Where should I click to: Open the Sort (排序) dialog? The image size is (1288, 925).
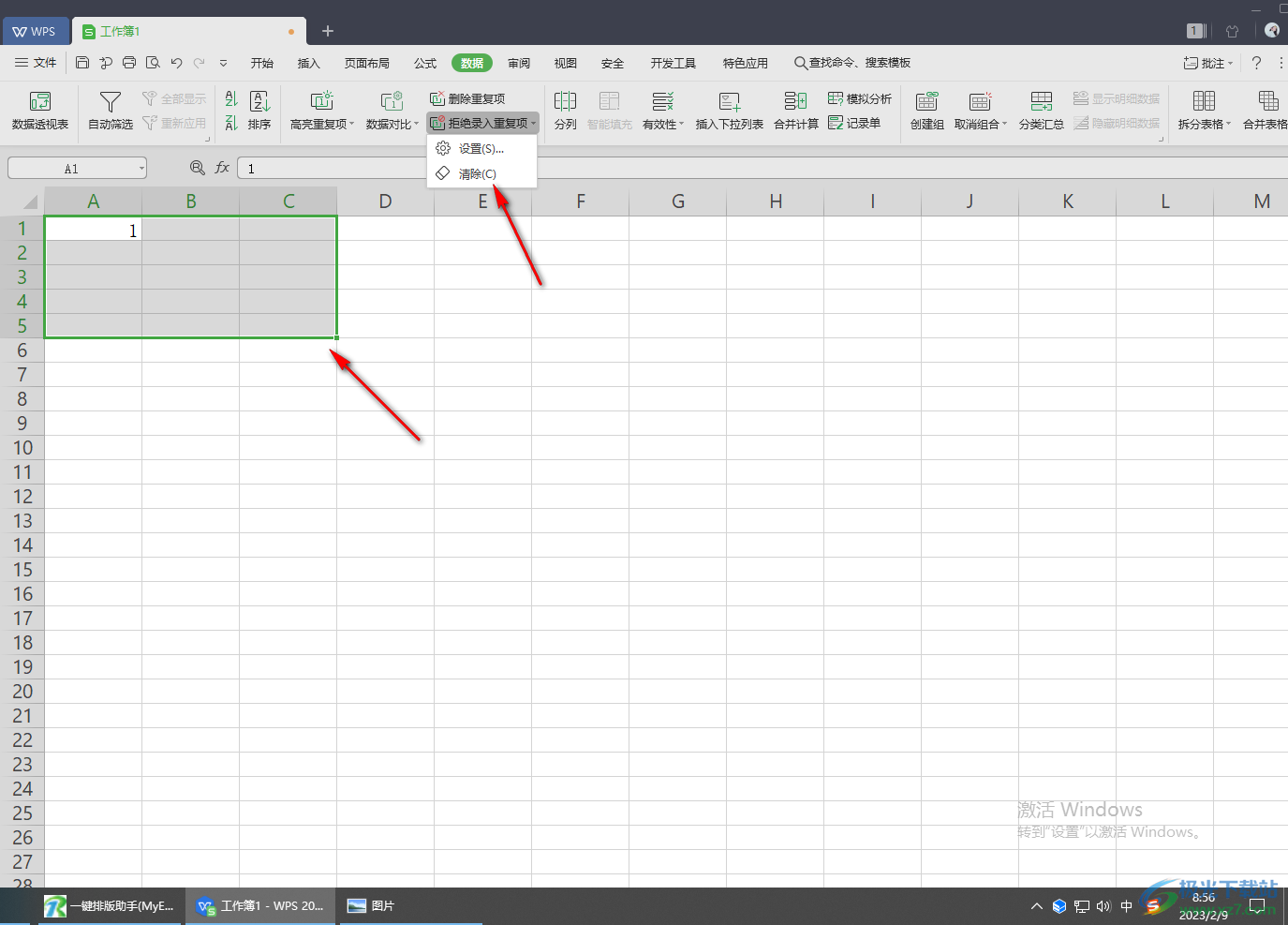259,111
